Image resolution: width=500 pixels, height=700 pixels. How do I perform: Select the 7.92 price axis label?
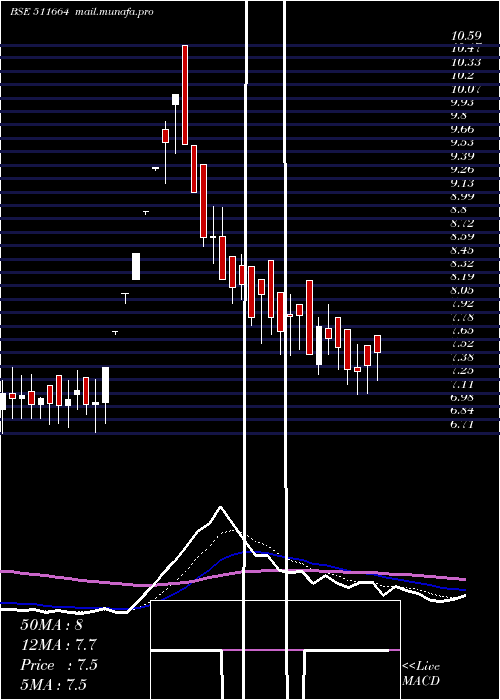click(x=462, y=304)
